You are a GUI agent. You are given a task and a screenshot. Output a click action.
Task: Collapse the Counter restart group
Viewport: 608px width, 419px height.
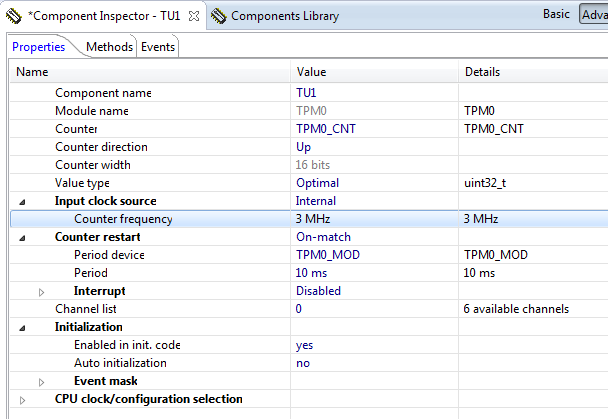click(23, 237)
